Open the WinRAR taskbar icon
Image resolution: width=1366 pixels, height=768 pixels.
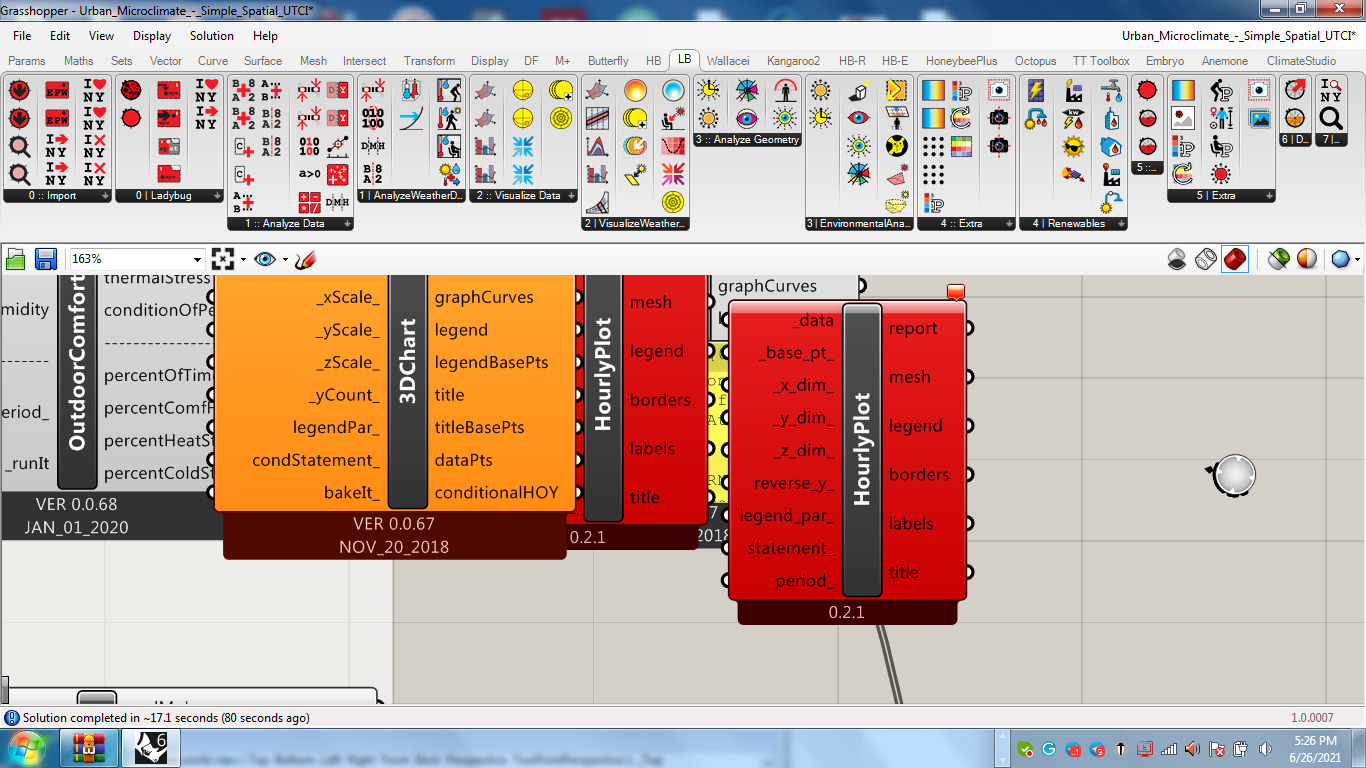coord(90,747)
